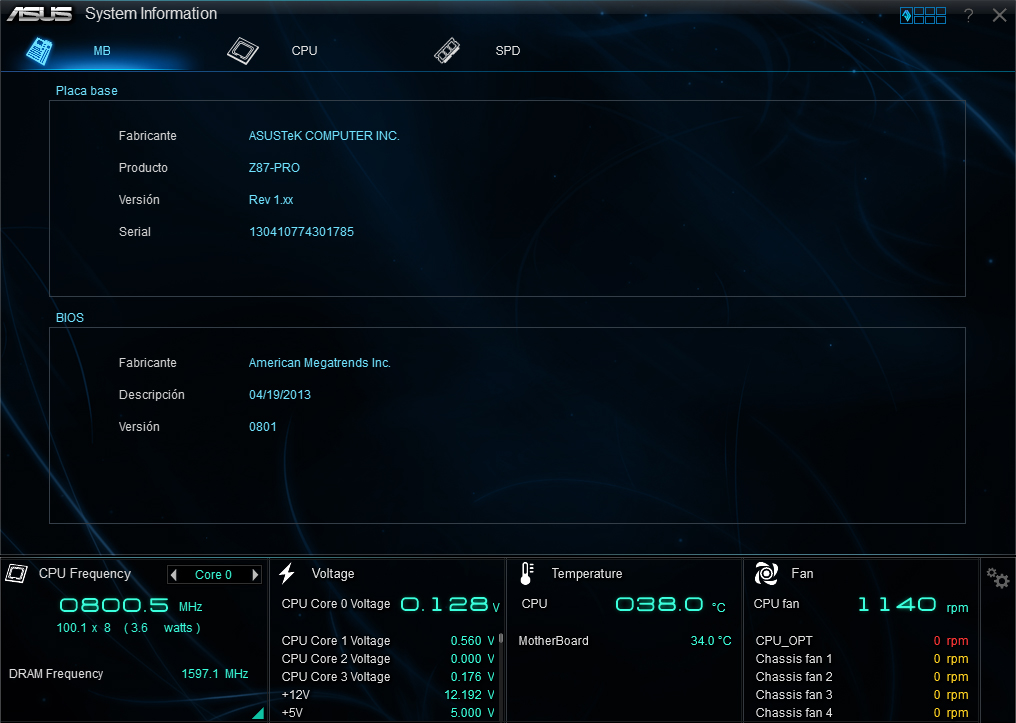Click the Core 0 selector label
This screenshot has height=723, width=1016.
pos(213,575)
